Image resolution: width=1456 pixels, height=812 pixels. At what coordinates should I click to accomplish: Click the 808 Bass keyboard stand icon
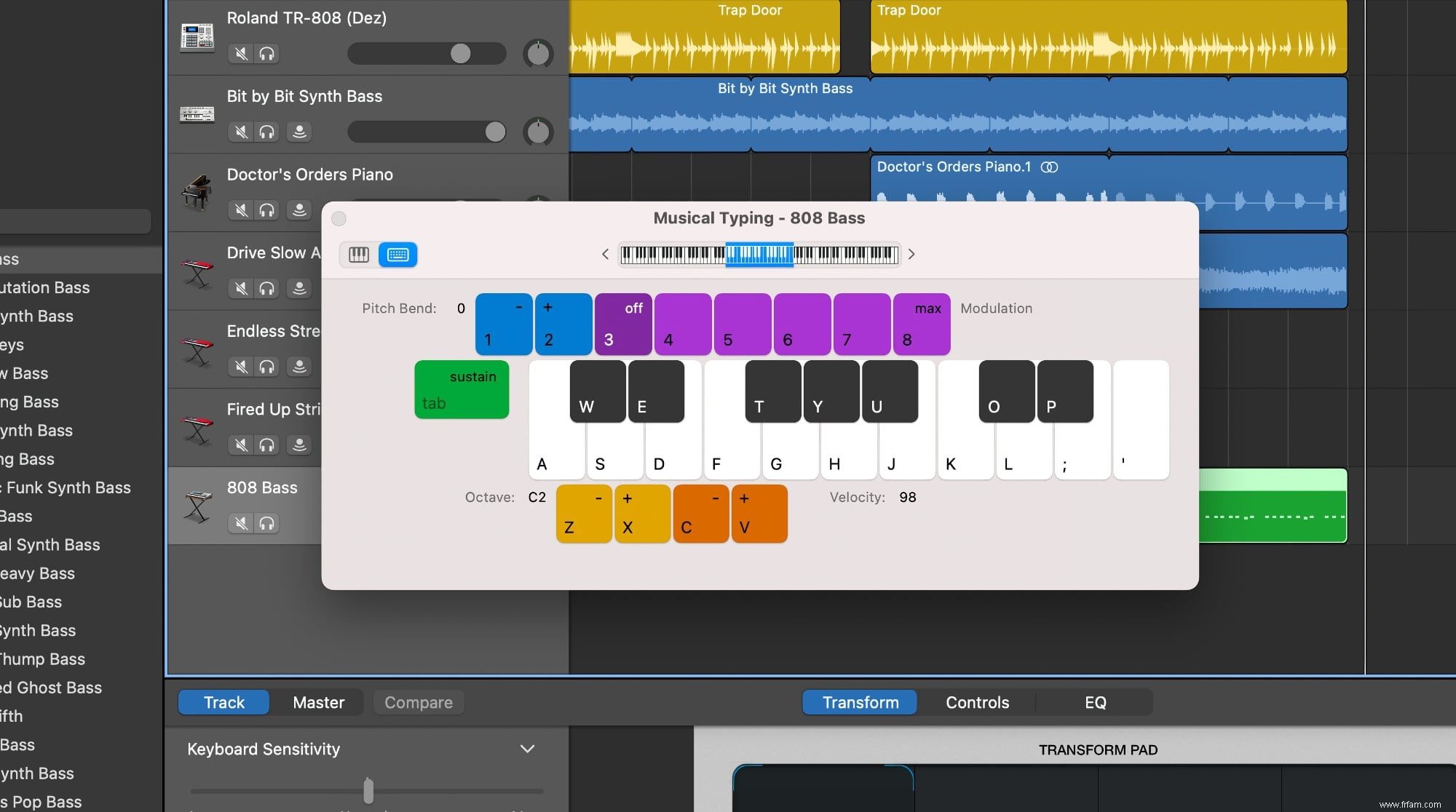pyautogui.click(x=197, y=507)
